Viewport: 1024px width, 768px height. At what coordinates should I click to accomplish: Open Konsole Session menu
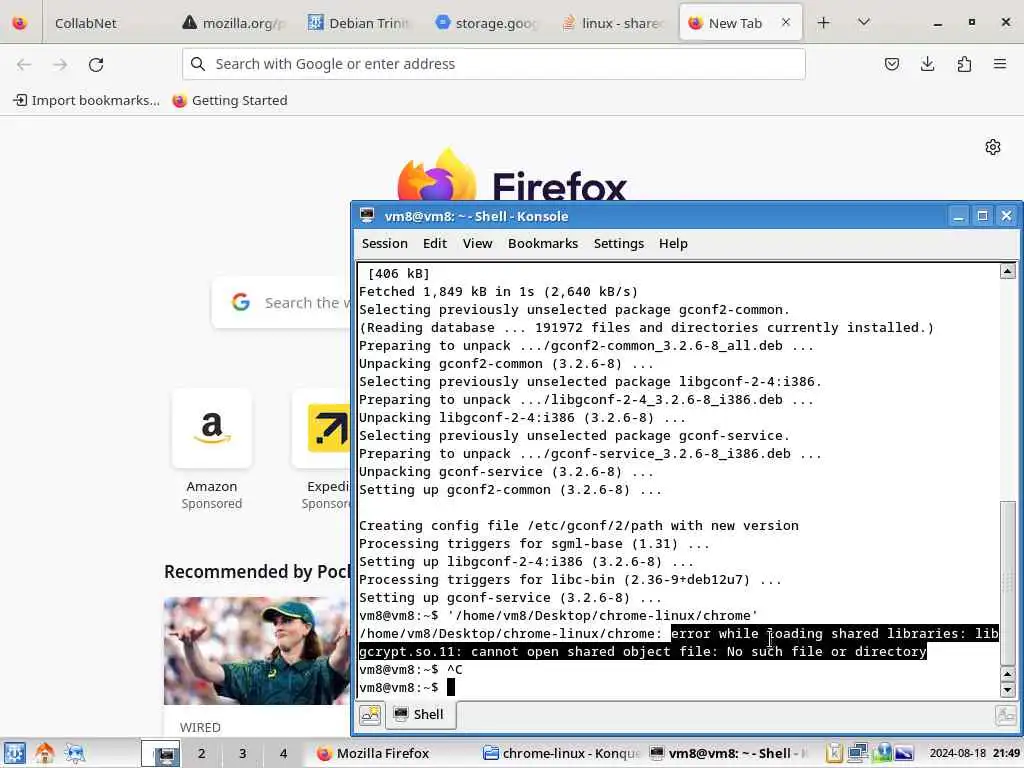tap(385, 244)
